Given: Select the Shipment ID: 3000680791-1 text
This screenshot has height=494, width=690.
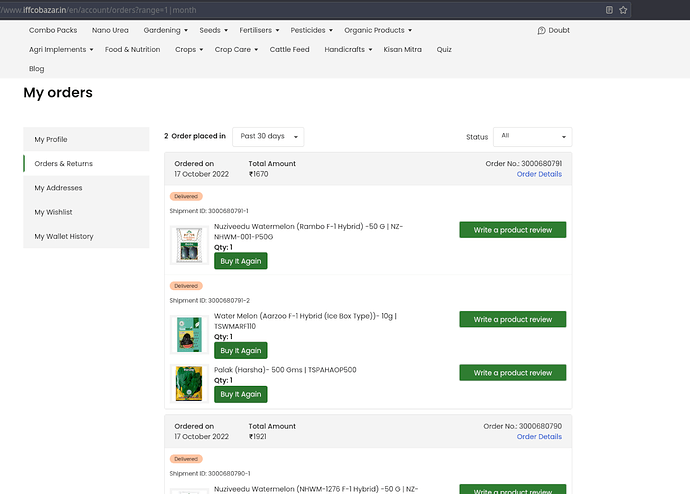Looking at the screenshot, I should (x=209, y=211).
